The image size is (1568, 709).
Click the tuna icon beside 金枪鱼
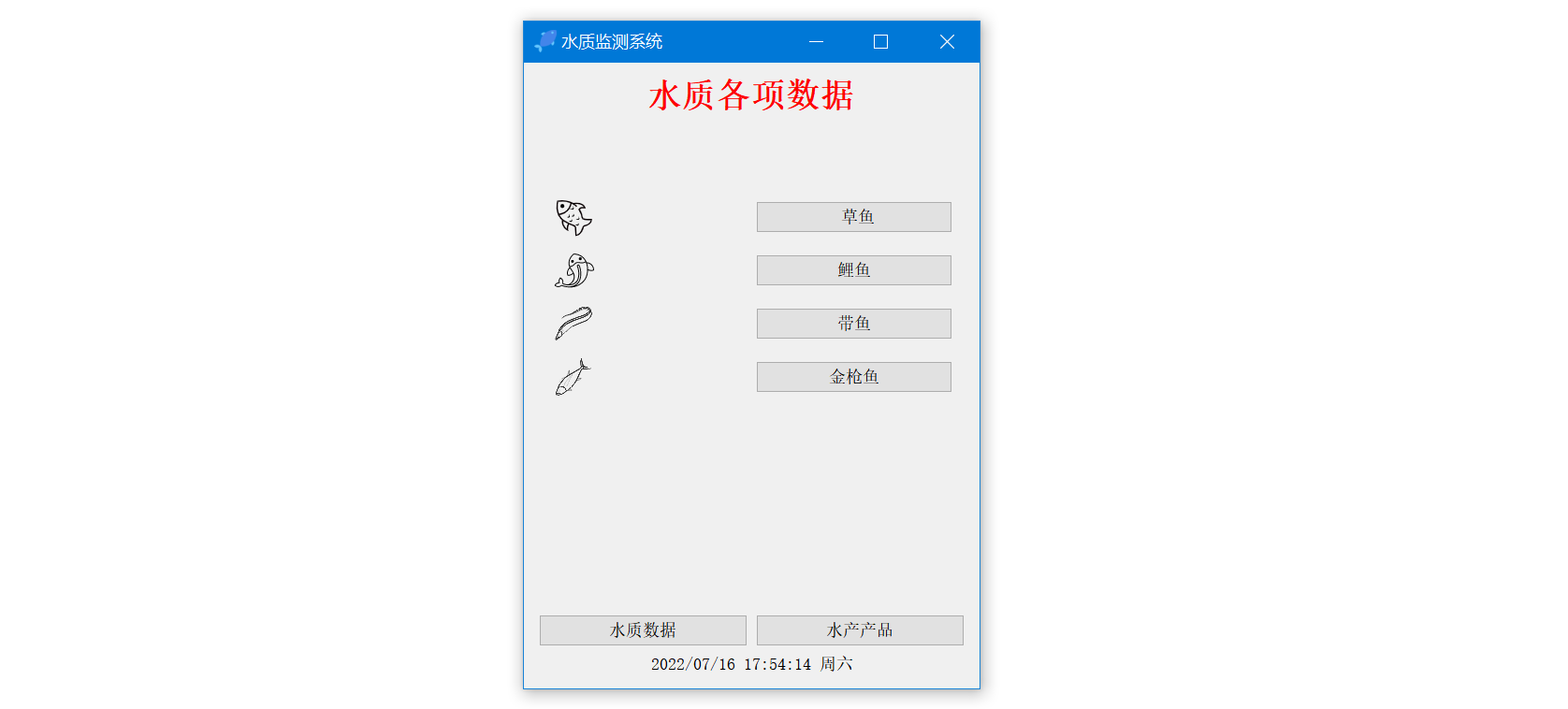[x=573, y=377]
